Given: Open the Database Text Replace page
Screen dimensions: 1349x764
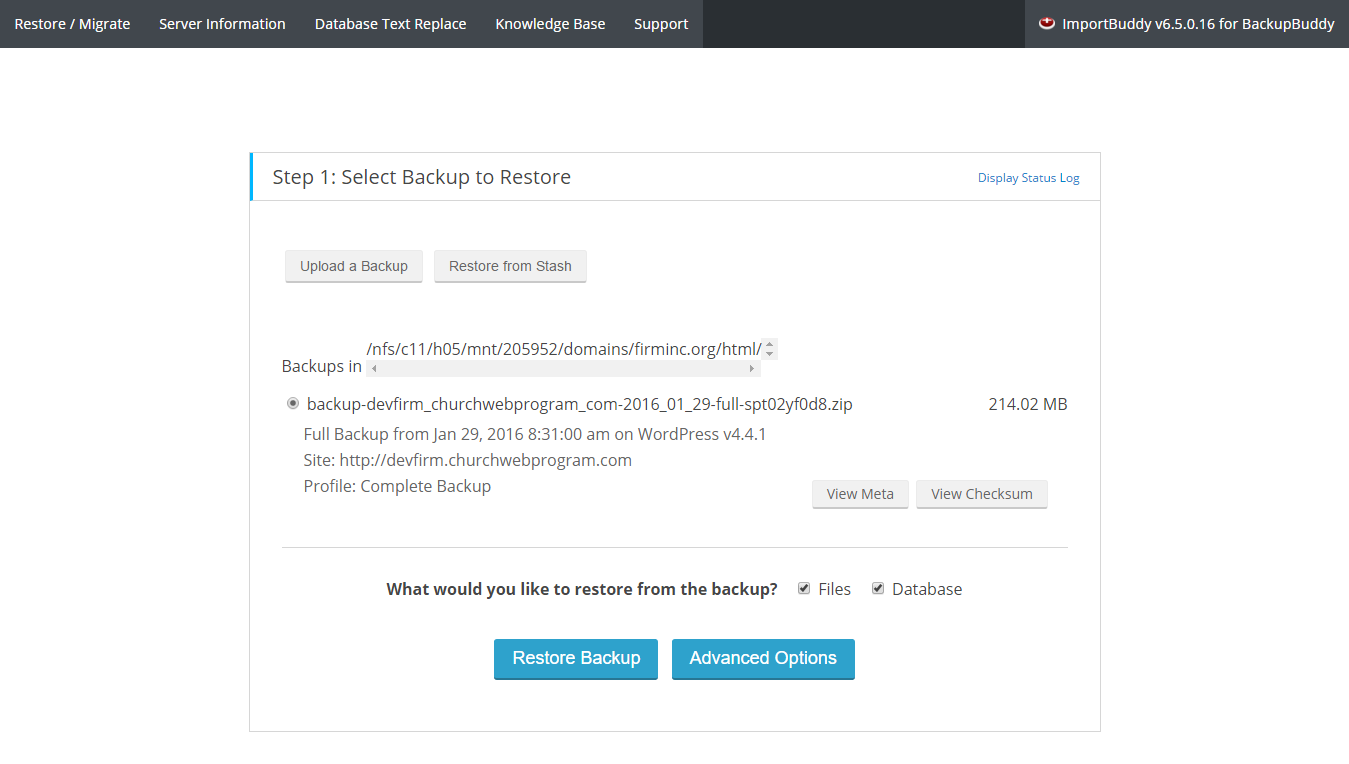Looking at the screenshot, I should [x=390, y=24].
